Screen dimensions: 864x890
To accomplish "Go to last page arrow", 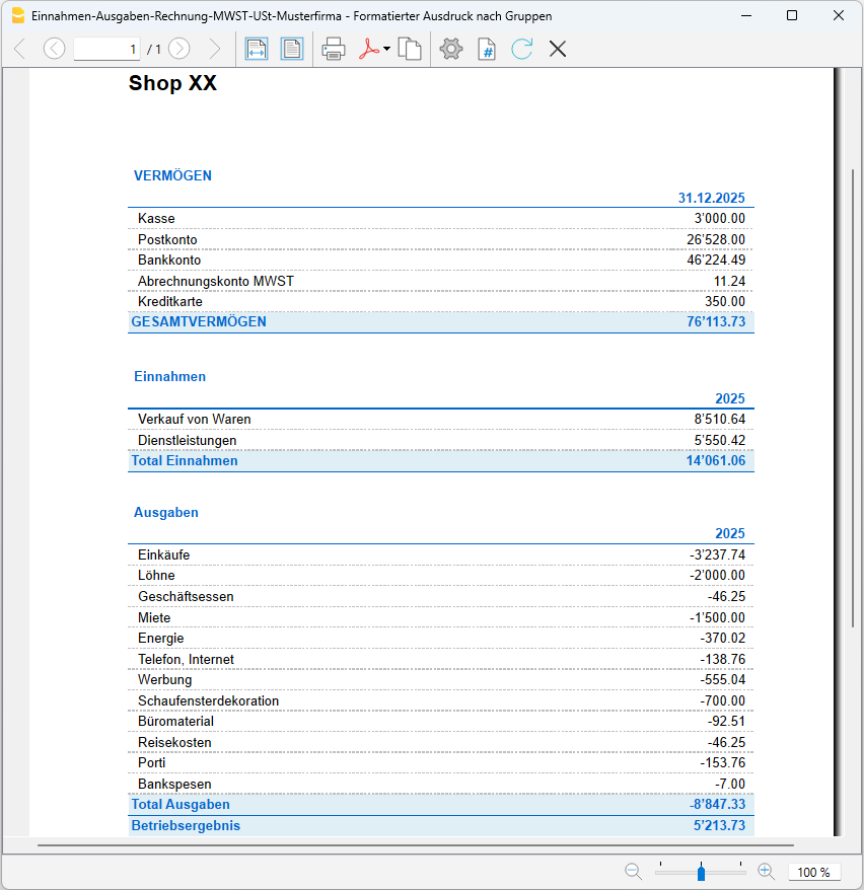I will point(215,49).
